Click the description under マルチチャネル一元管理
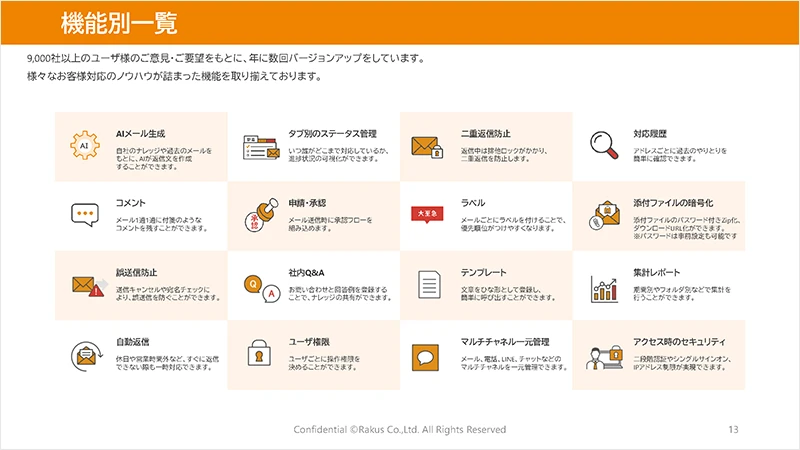This screenshot has height=450, width=800. click(x=514, y=363)
